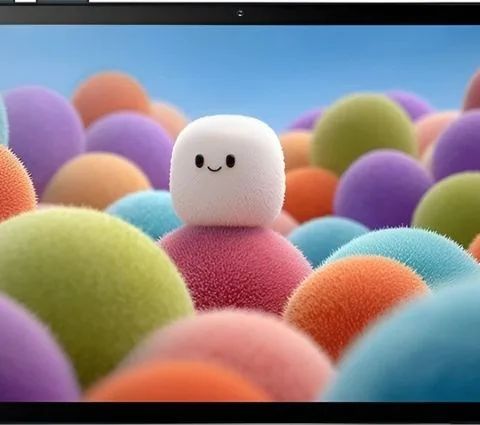Select the green ball at the right edge
The image size is (480, 425).
coord(448,208)
